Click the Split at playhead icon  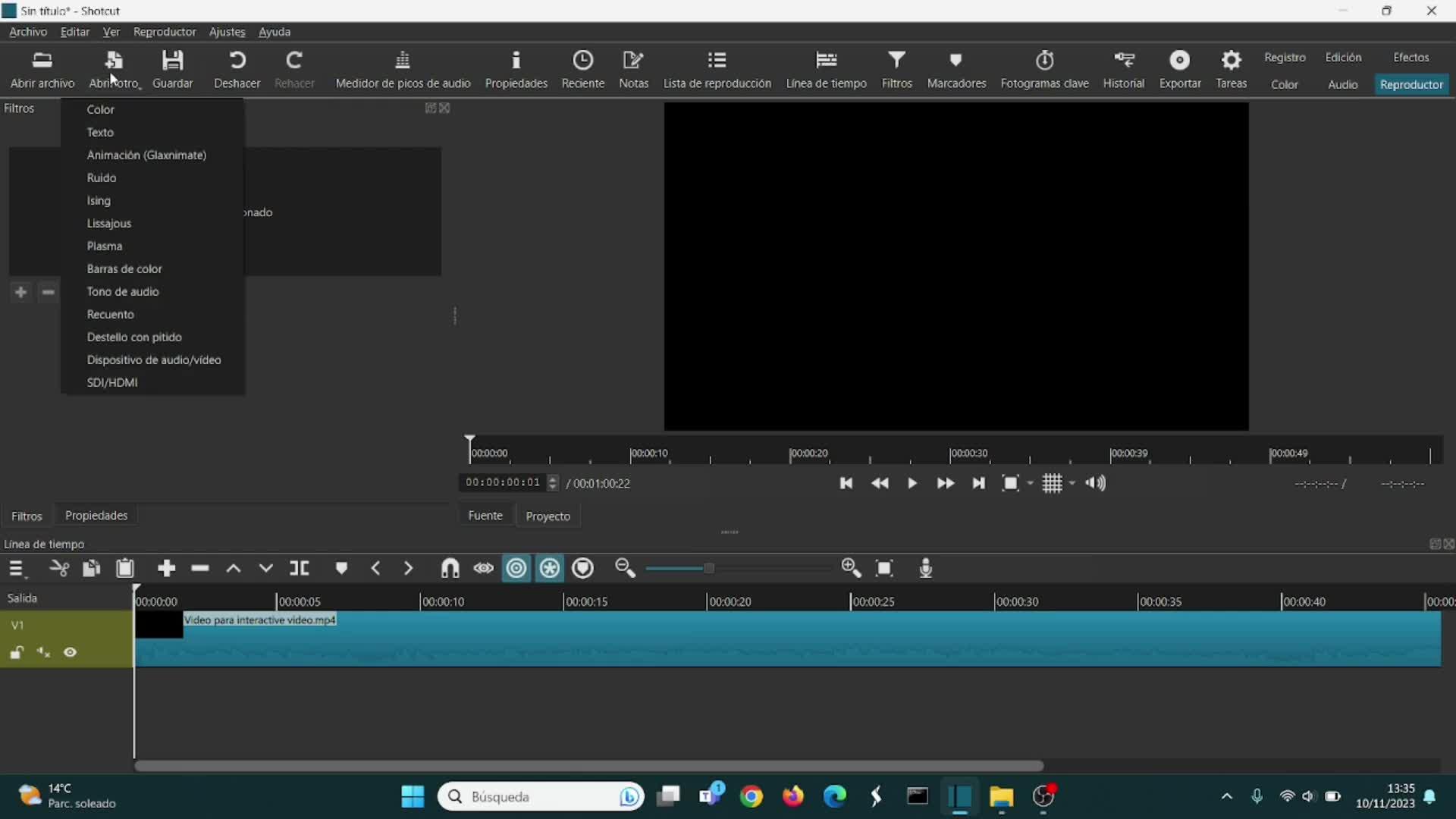pos(300,568)
